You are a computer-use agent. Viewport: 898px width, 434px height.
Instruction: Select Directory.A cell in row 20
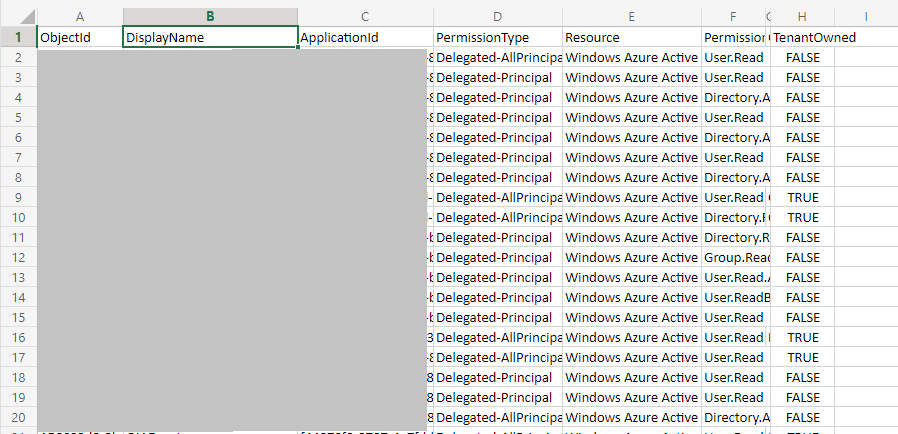pos(734,417)
